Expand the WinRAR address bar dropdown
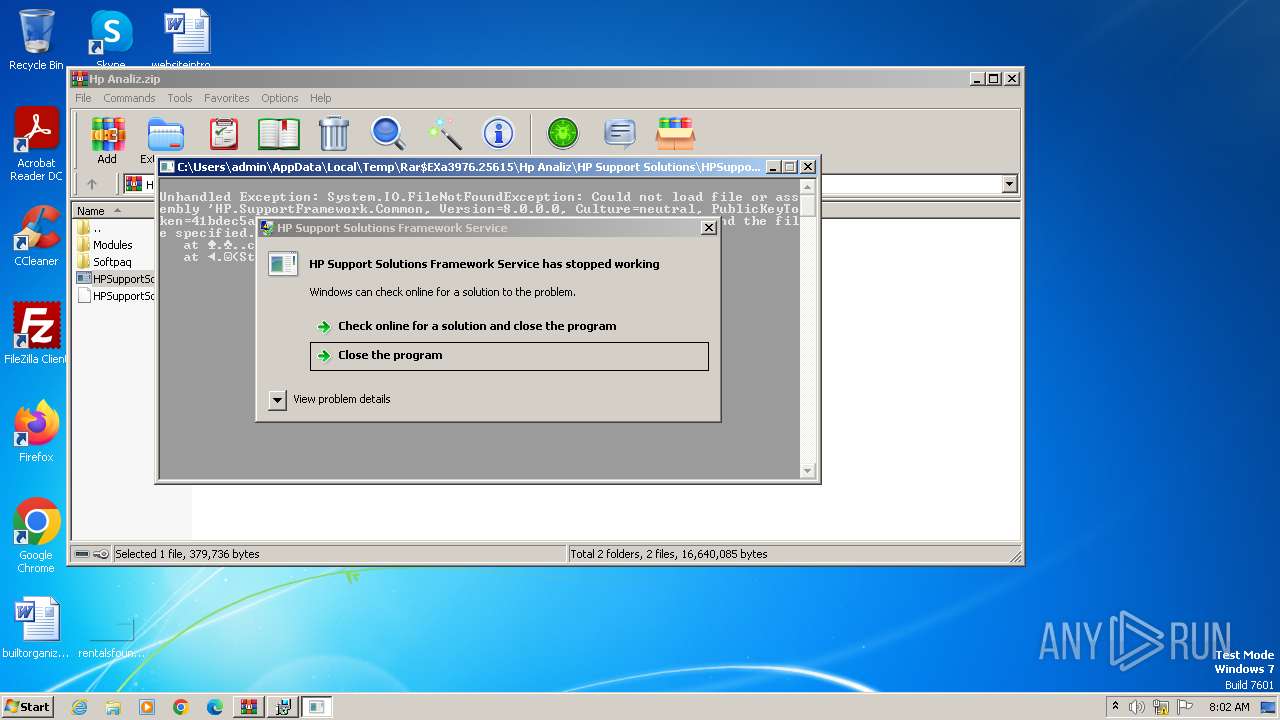The width and height of the screenshot is (1280, 720). pyautogui.click(x=1009, y=184)
